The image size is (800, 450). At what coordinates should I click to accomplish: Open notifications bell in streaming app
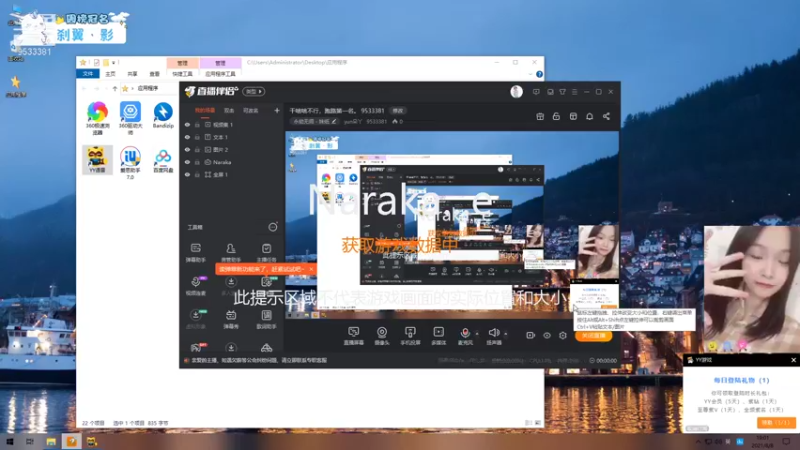click(589, 116)
